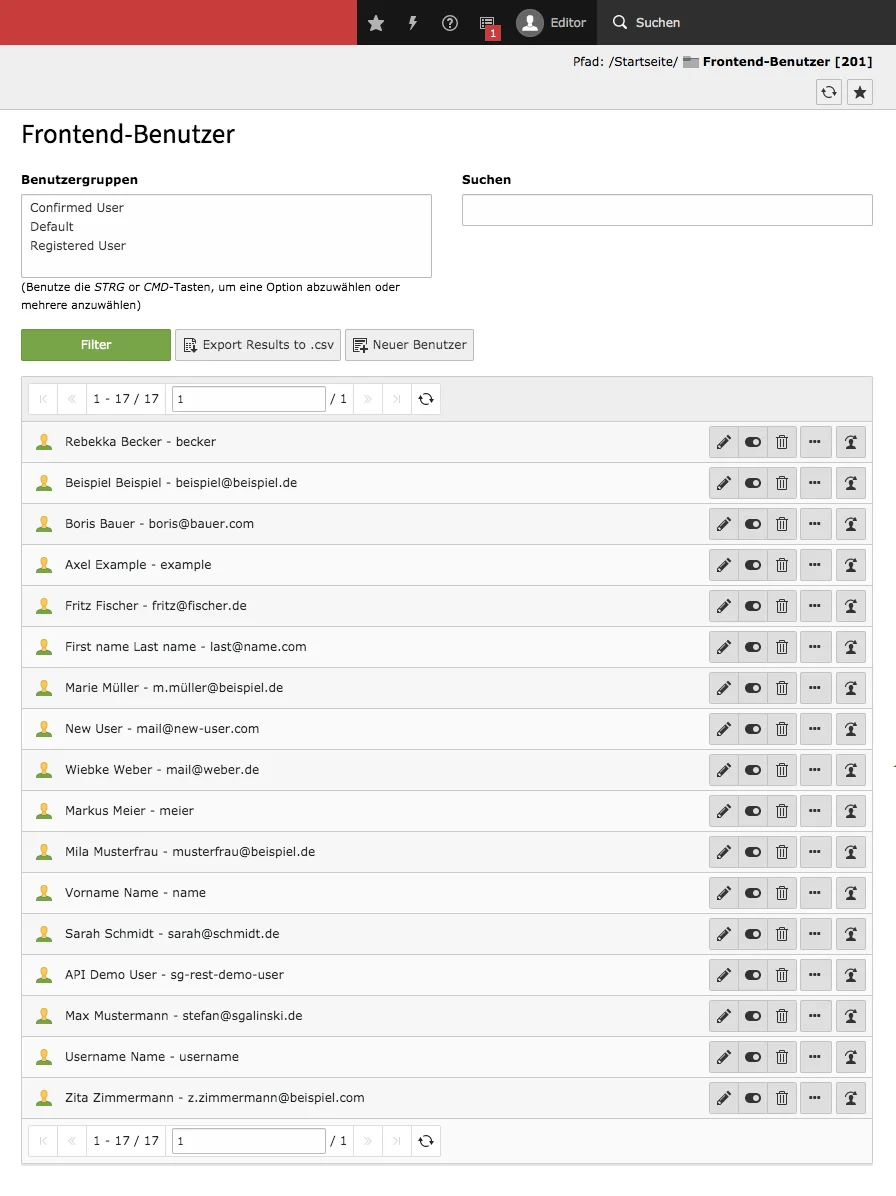The image size is (896, 1196).
Task: Open notifications via the badge icon
Action: coord(487,22)
